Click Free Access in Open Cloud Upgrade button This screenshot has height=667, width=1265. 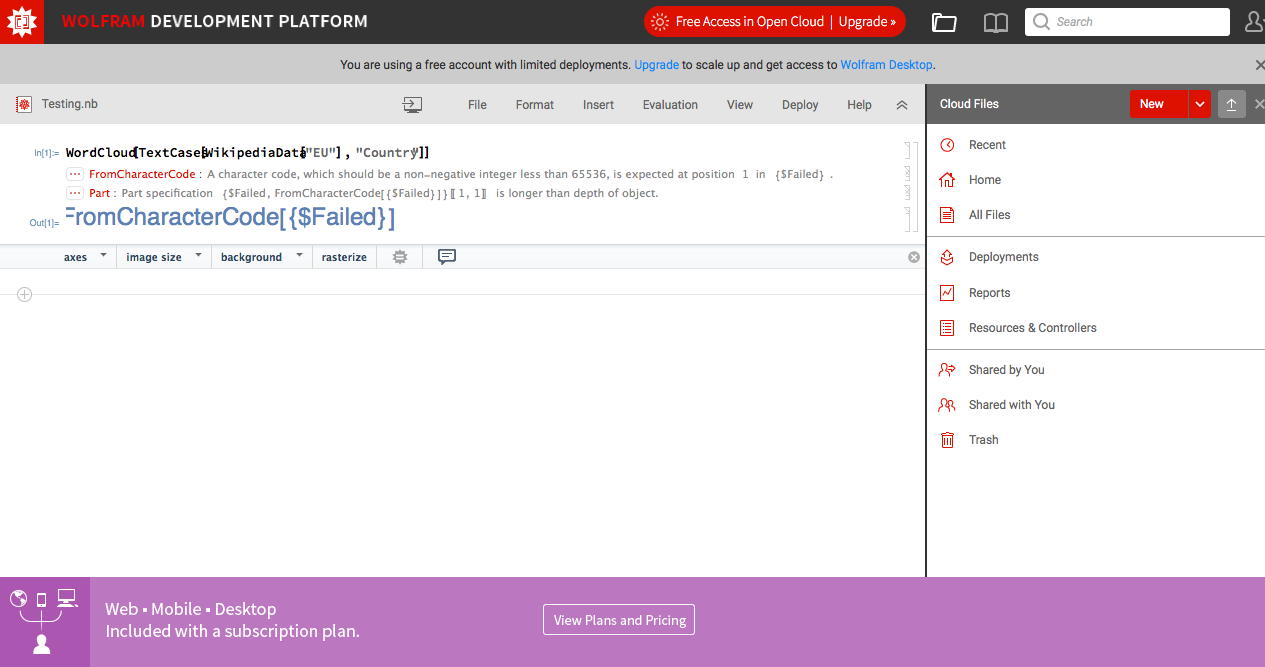[x=775, y=21]
